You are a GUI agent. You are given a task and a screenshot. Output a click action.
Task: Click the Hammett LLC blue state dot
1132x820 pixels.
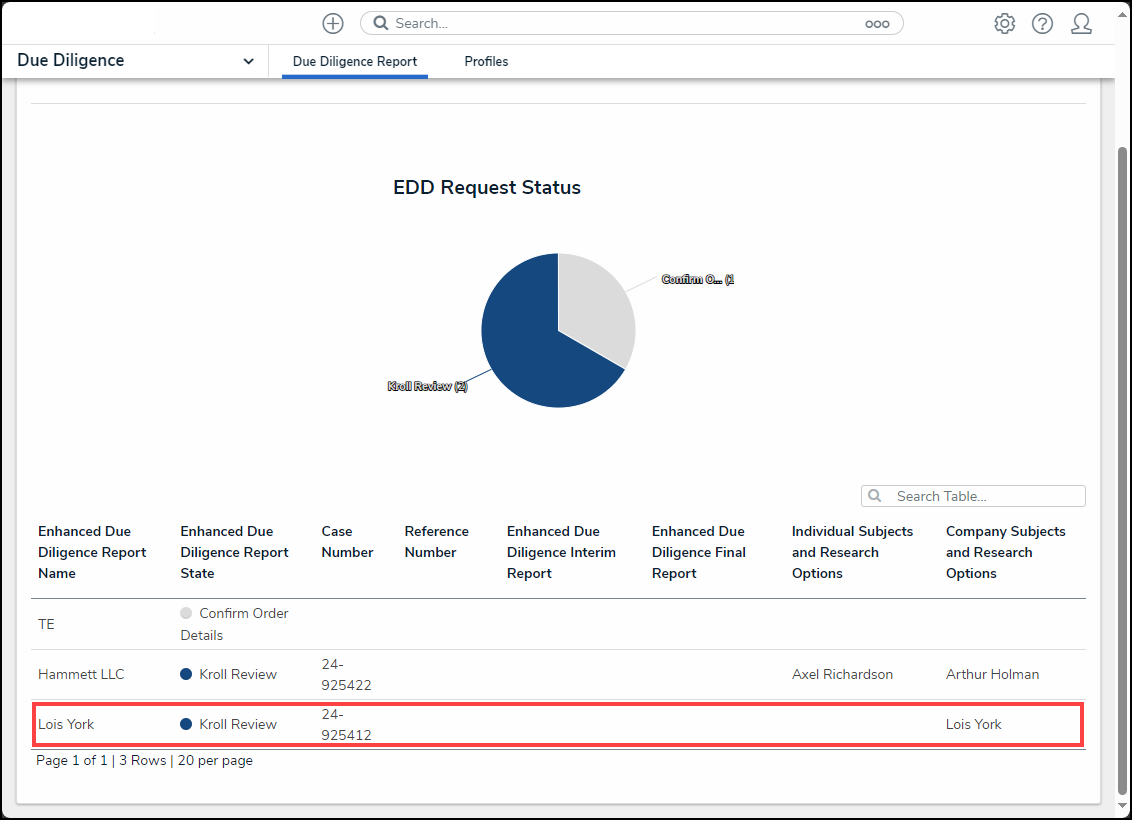click(186, 674)
